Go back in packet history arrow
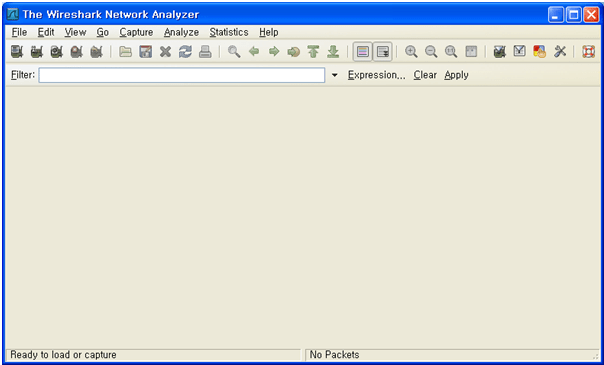 (x=254, y=51)
